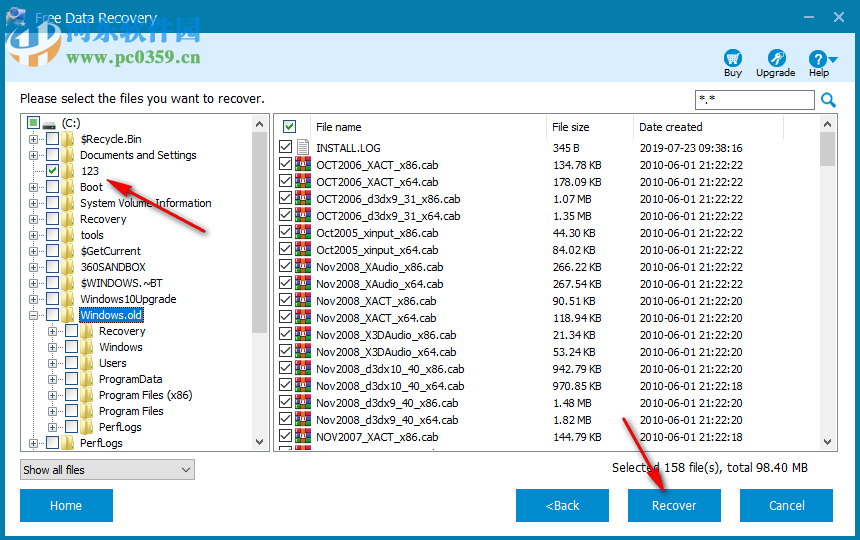Click the folder icon beside tools
The image size is (860, 540).
[x=67, y=235]
